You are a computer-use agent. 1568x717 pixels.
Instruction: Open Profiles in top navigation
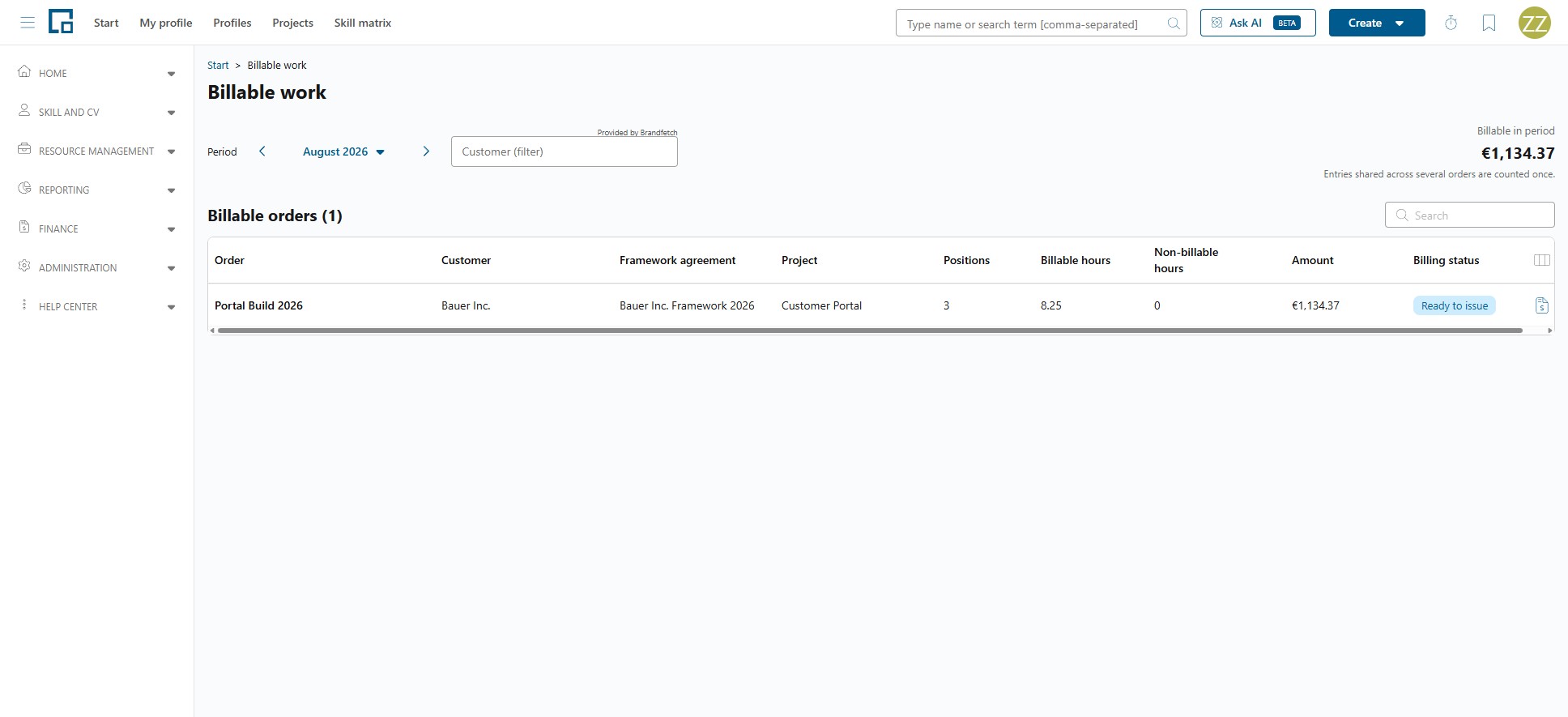click(232, 23)
